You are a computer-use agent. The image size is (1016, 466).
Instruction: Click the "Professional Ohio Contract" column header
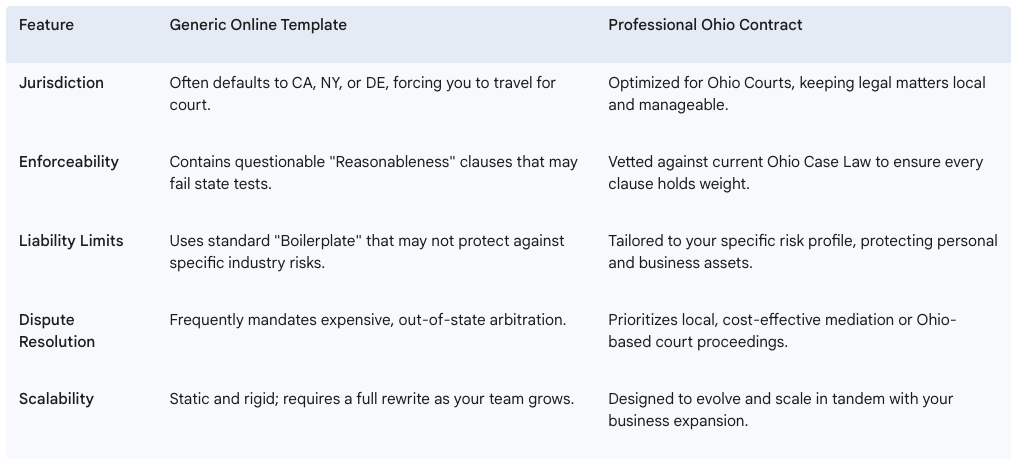(x=705, y=25)
